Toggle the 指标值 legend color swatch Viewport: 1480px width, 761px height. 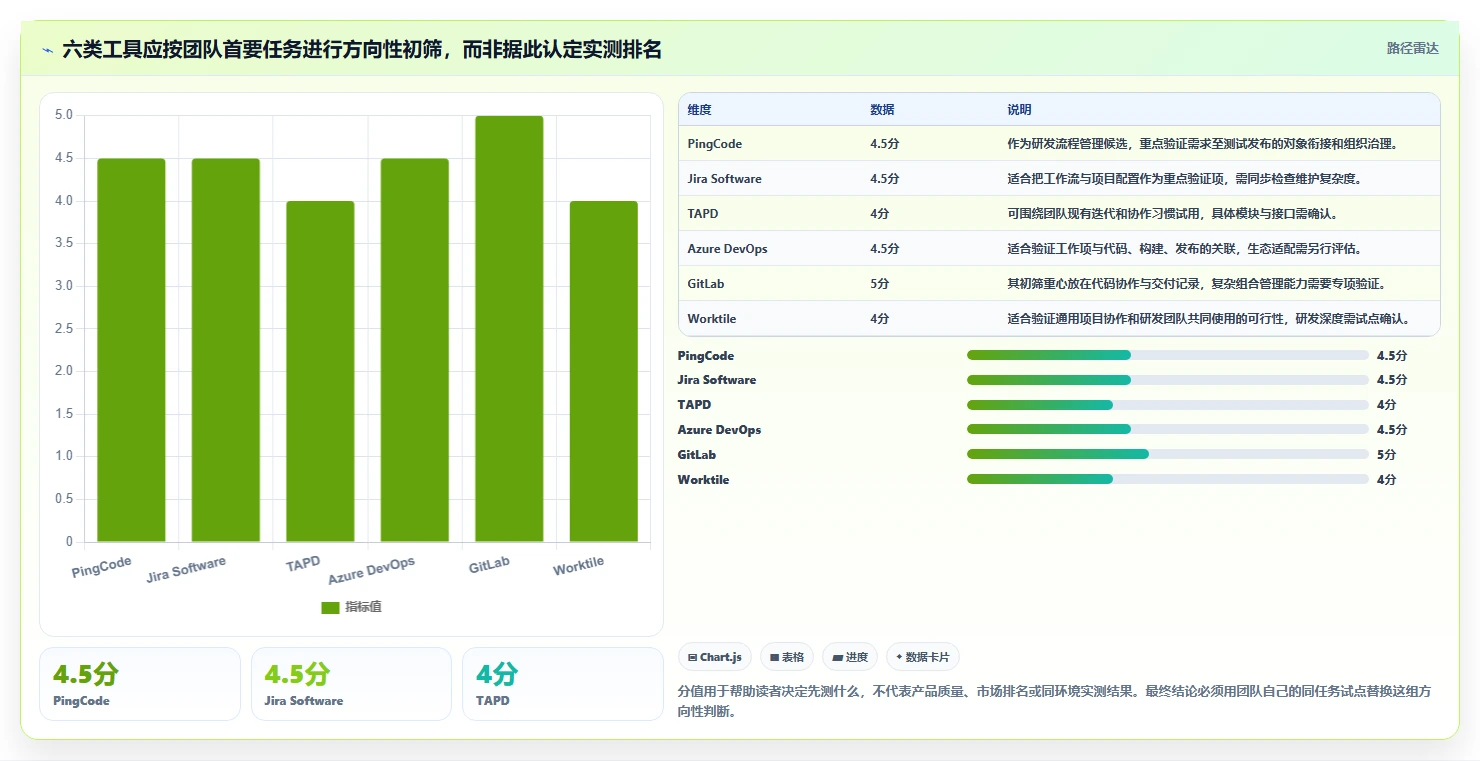tap(330, 607)
